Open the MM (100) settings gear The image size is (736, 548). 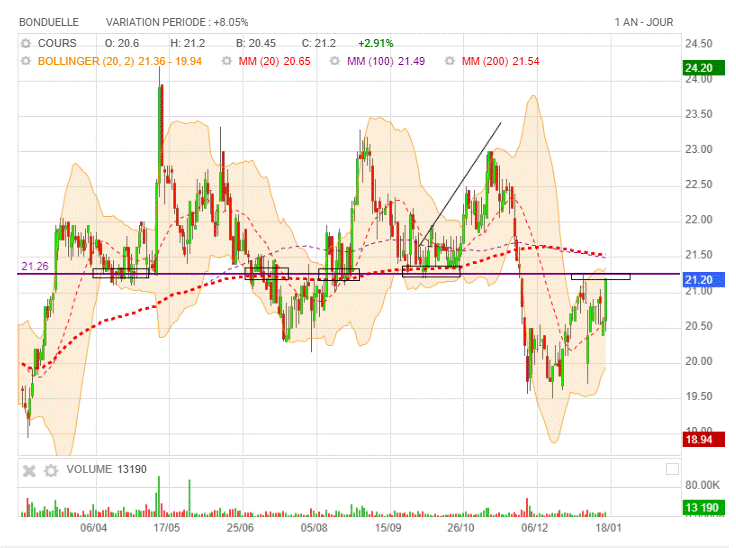tap(335, 61)
